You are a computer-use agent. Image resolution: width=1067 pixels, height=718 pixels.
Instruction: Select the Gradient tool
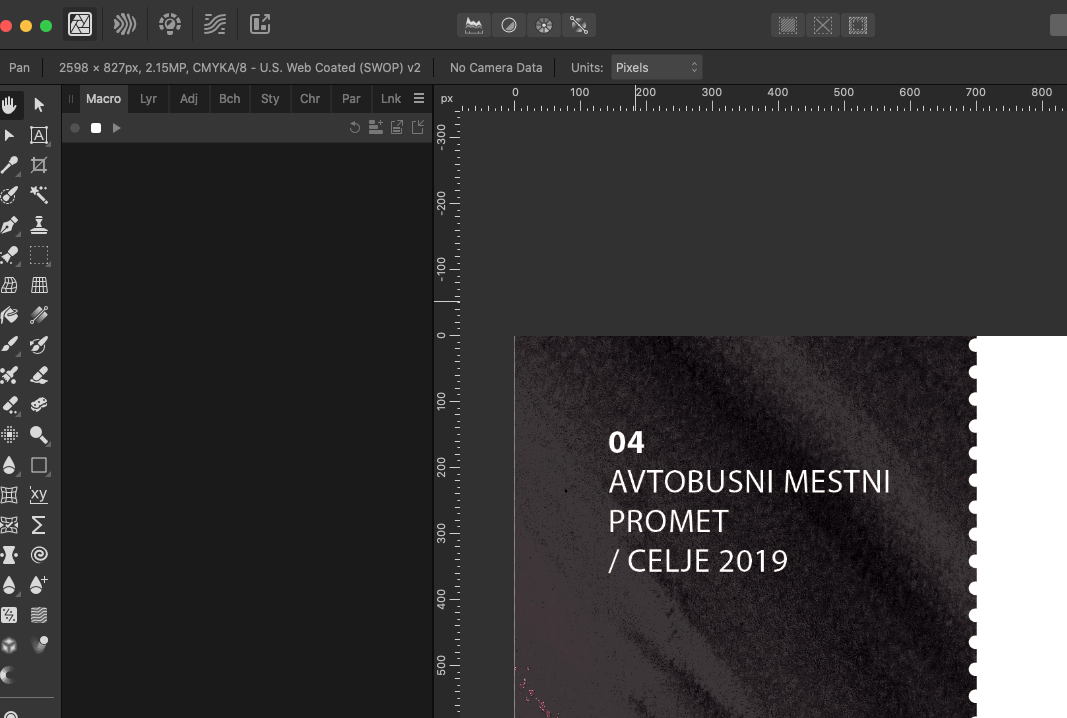pyautogui.click(x=39, y=315)
